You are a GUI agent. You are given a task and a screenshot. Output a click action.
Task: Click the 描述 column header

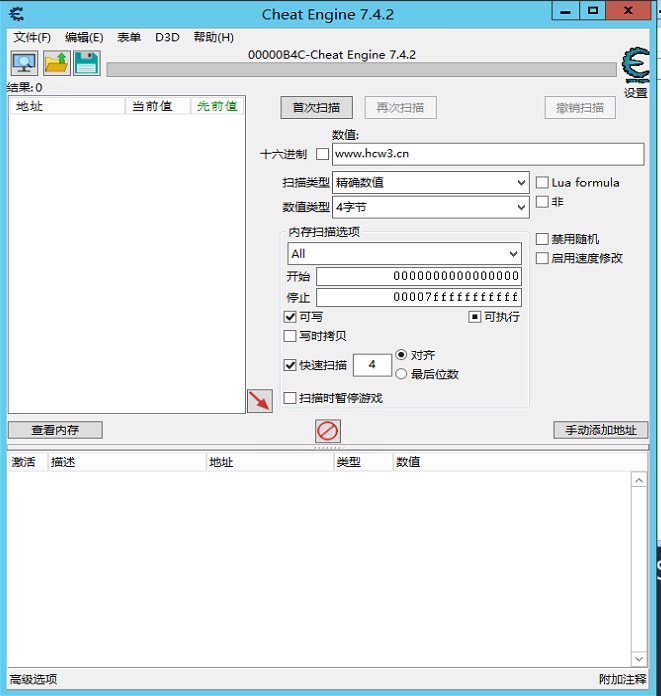(x=127, y=462)
